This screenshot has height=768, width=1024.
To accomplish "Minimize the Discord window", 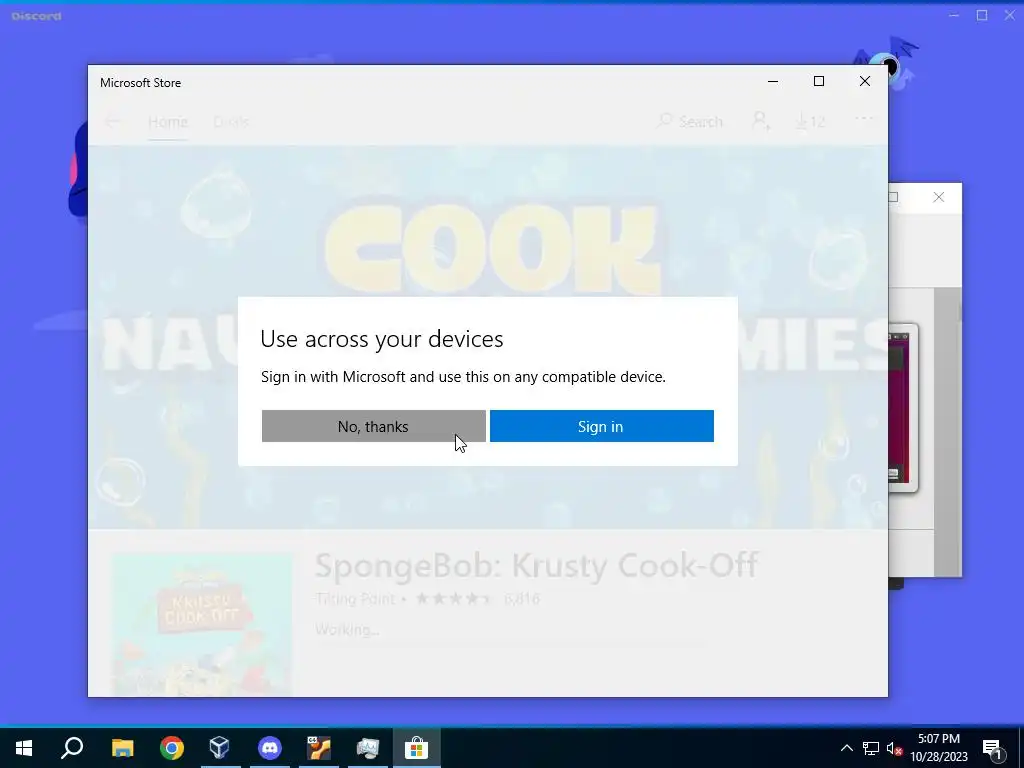I will point(954,15).
